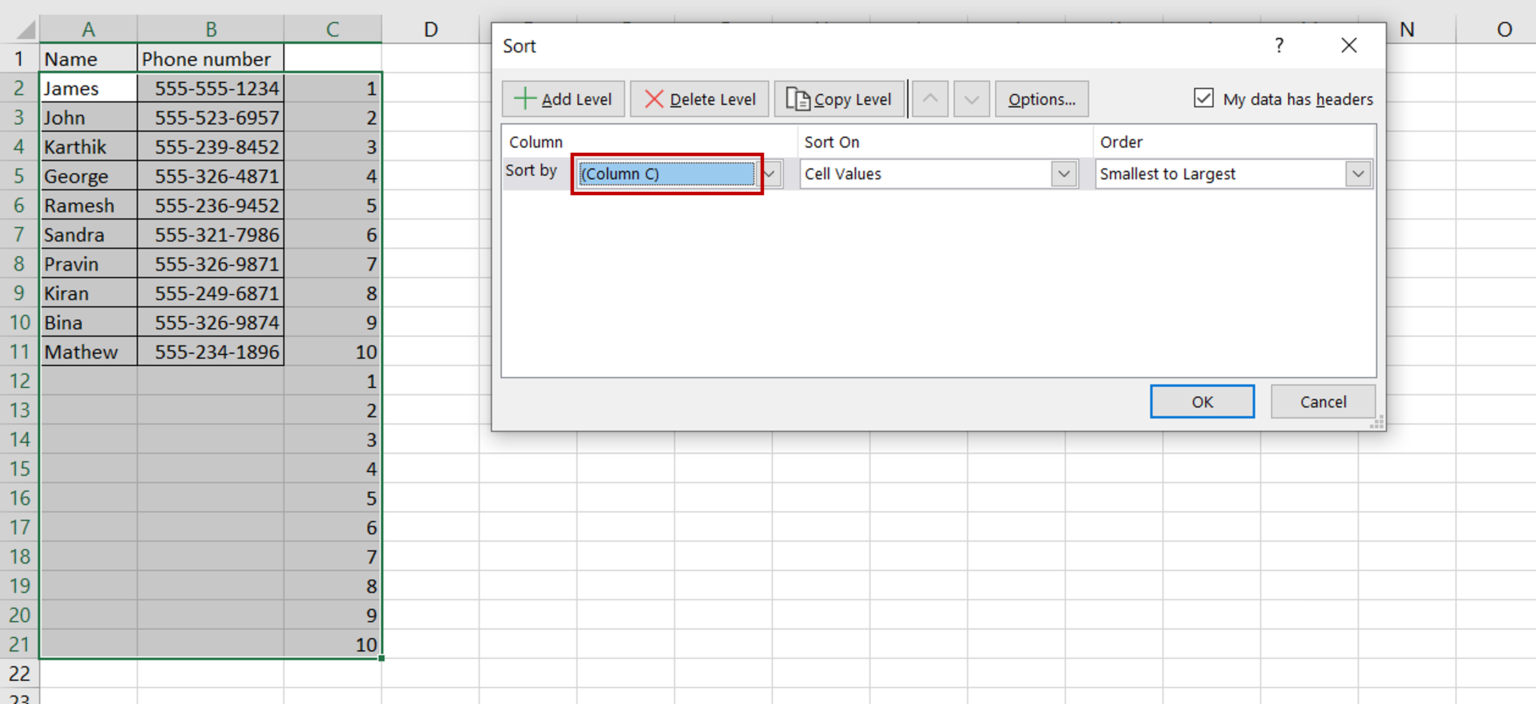The width and height of the screenshot is (1536, 704).
Task: Select the Phone number header cell
Action: tap(210, 59)
